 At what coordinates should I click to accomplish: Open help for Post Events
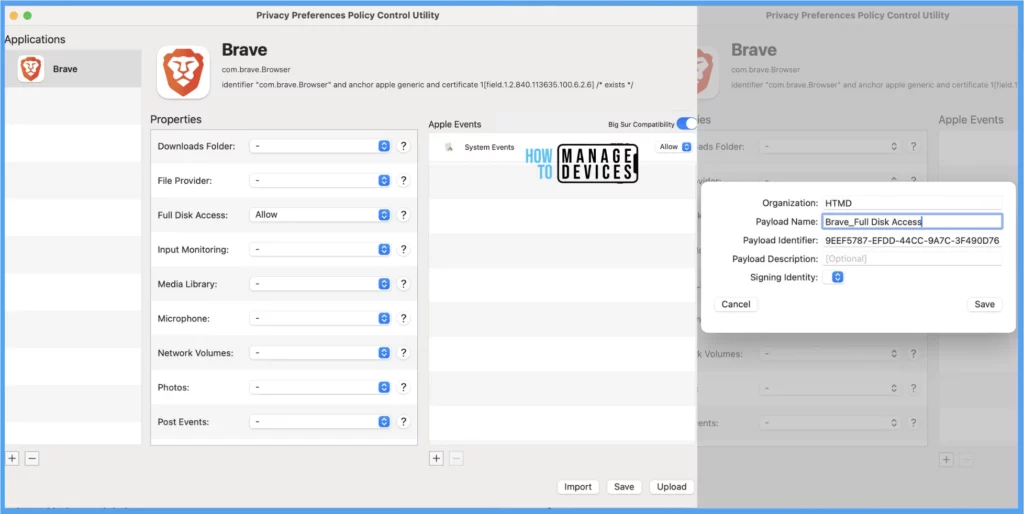(x=404, y=422)
